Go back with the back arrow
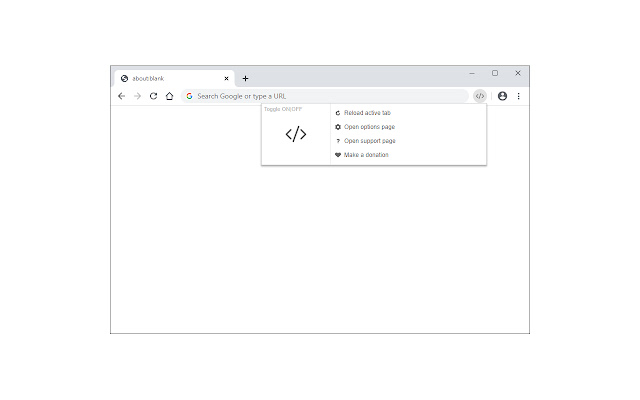This screenshot has height=400, width=640. tap(121, 96)
